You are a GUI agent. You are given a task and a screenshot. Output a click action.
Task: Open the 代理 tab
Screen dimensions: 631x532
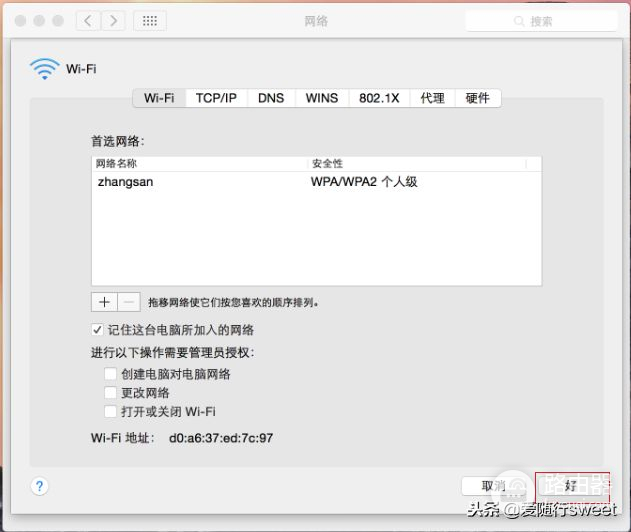432,98
